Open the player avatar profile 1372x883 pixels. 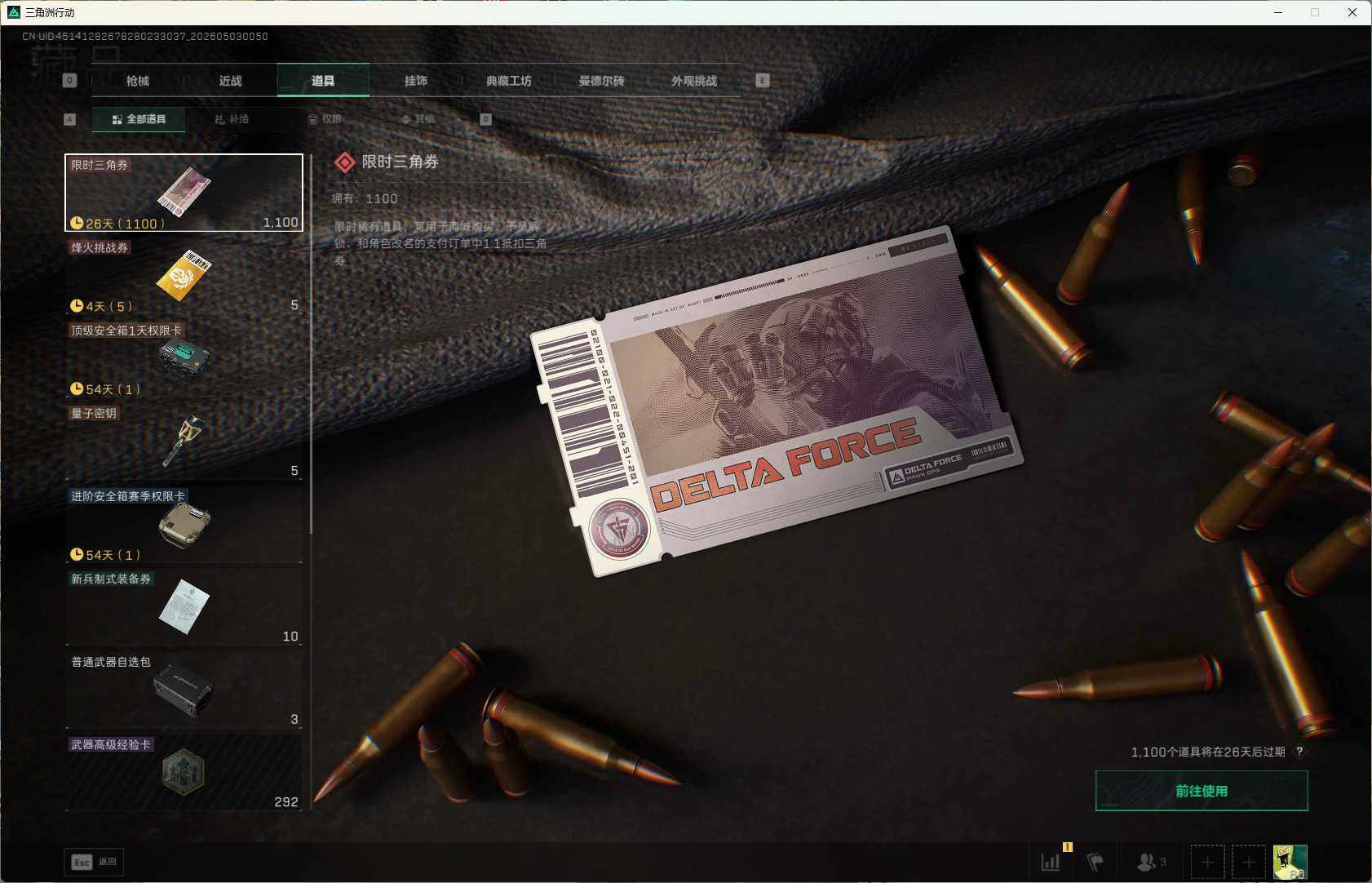tap(1290, 862)
